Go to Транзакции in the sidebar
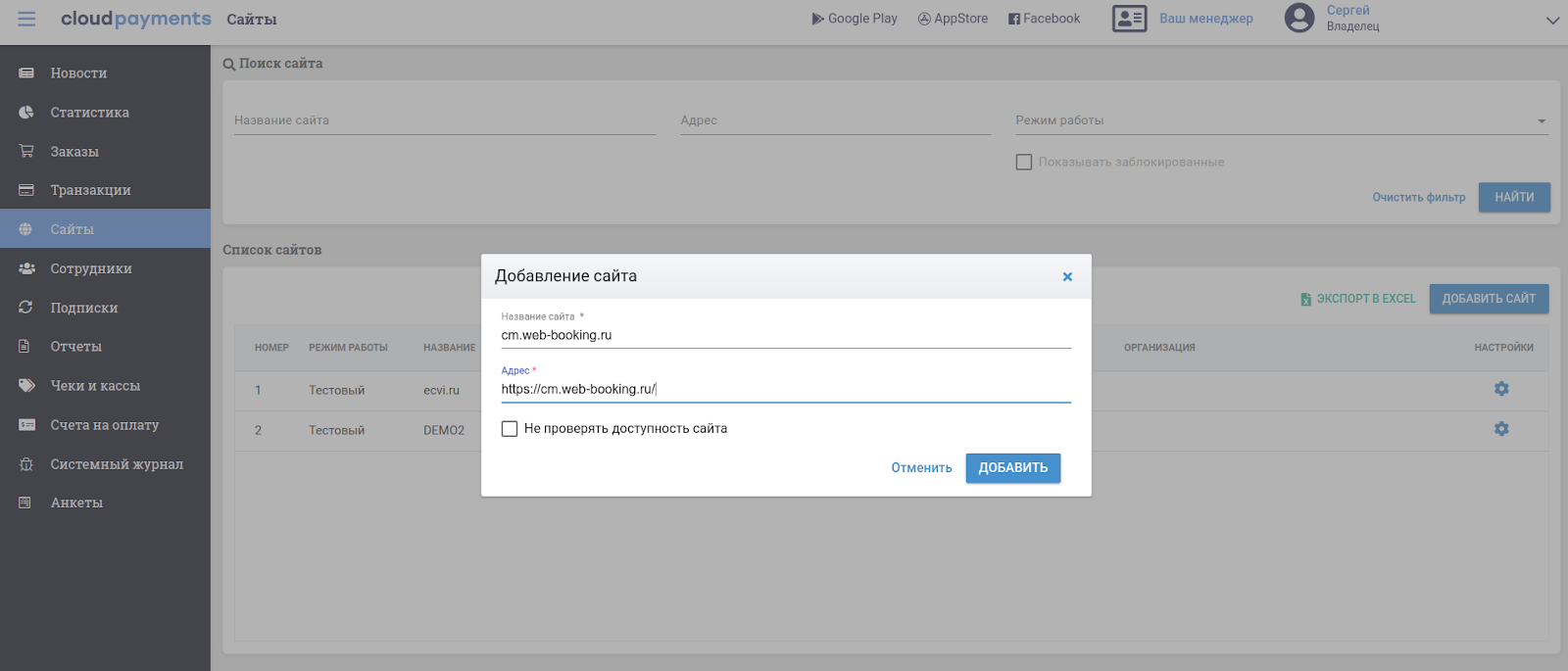1568x671 pixels. click(x=90, y=190)
